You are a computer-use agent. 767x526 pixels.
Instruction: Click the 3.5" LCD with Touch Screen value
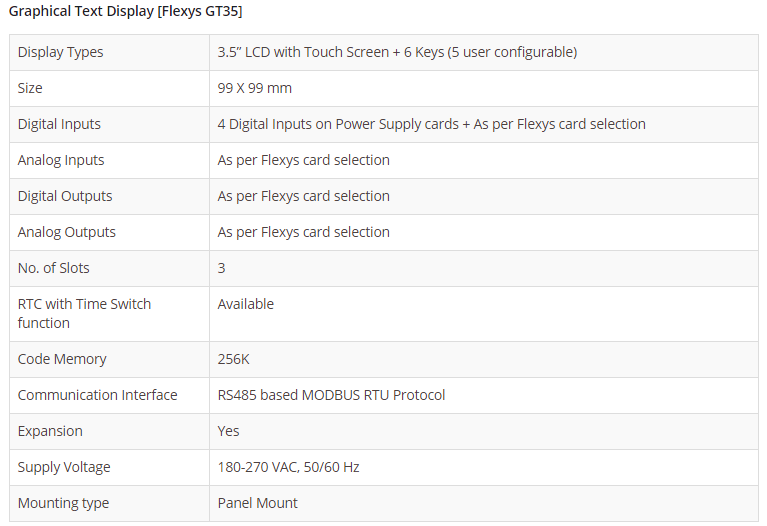pos(397,52)
